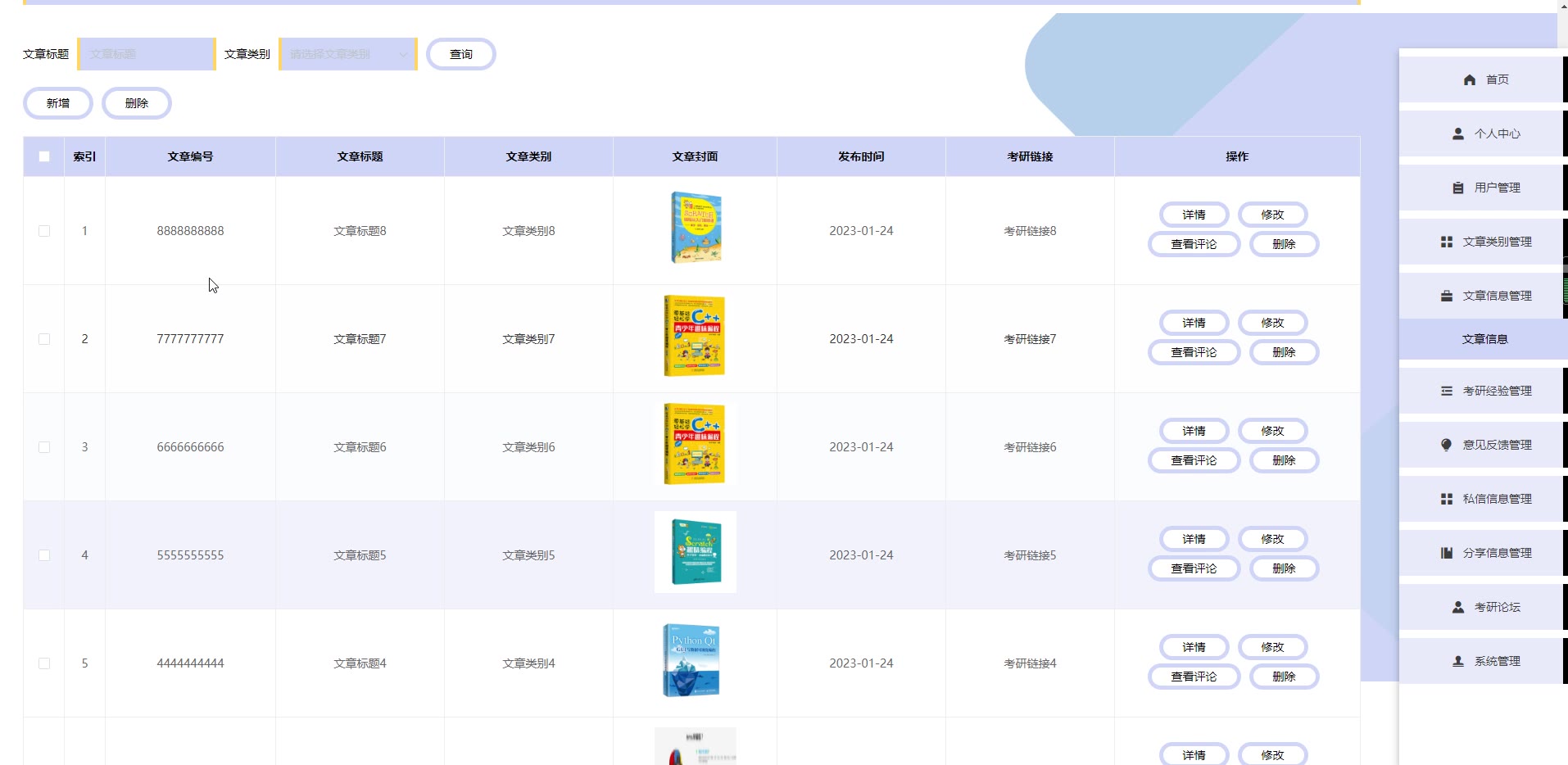Click 修改 for 文章标题8

pos(1272,215)
